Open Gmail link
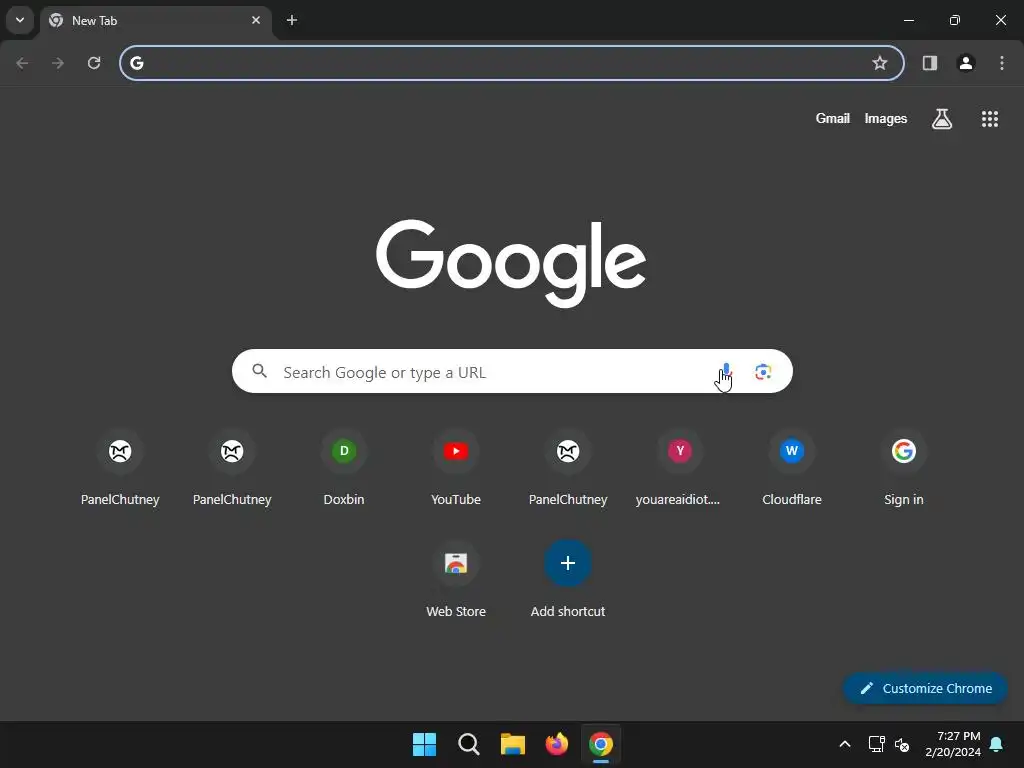The width and height of the screenshot is (1024, 768). coord(833,118)
